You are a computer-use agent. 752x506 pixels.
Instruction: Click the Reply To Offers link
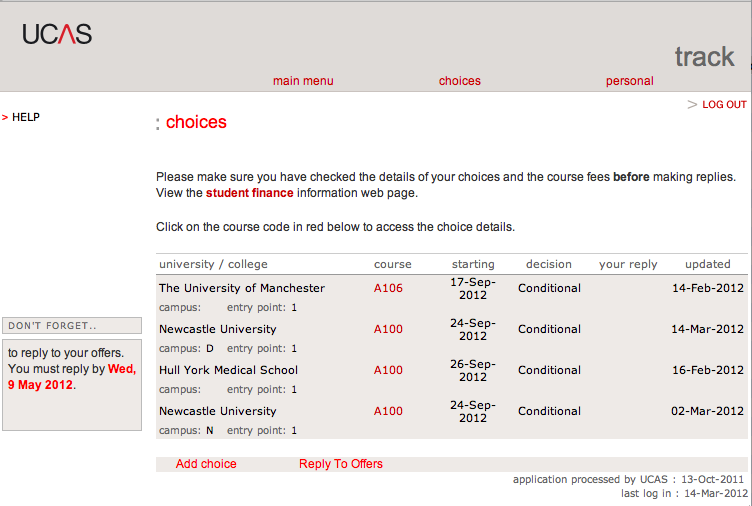(341, 464)
